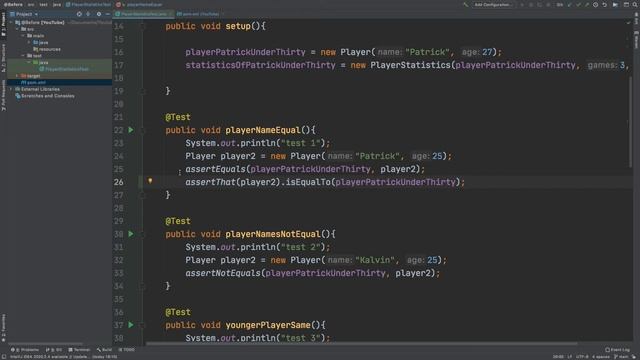Screen dimensions: 640x360
Task: Run the youngerPlayerSame test from the gutter
Action: tap(131, 325)
